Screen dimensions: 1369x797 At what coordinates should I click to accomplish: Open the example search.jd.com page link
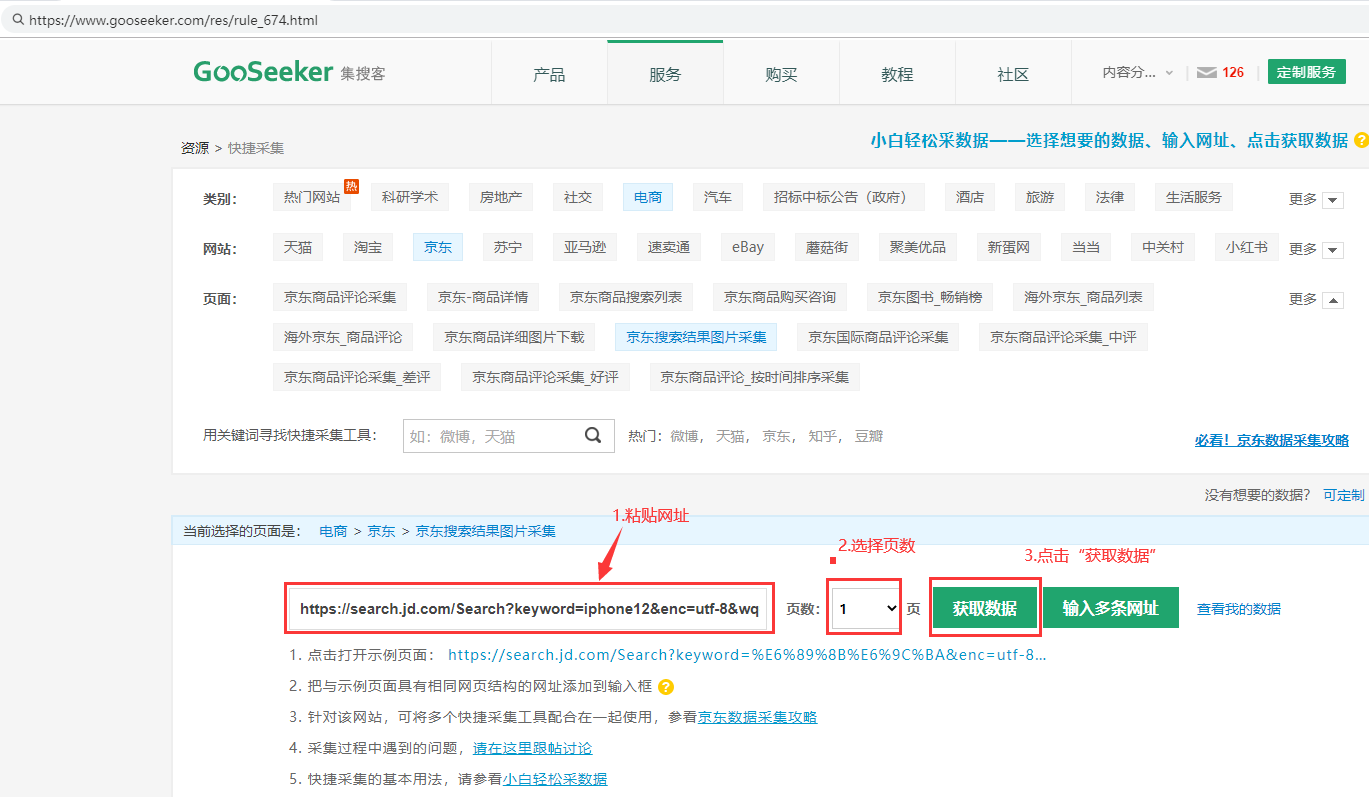747,655
